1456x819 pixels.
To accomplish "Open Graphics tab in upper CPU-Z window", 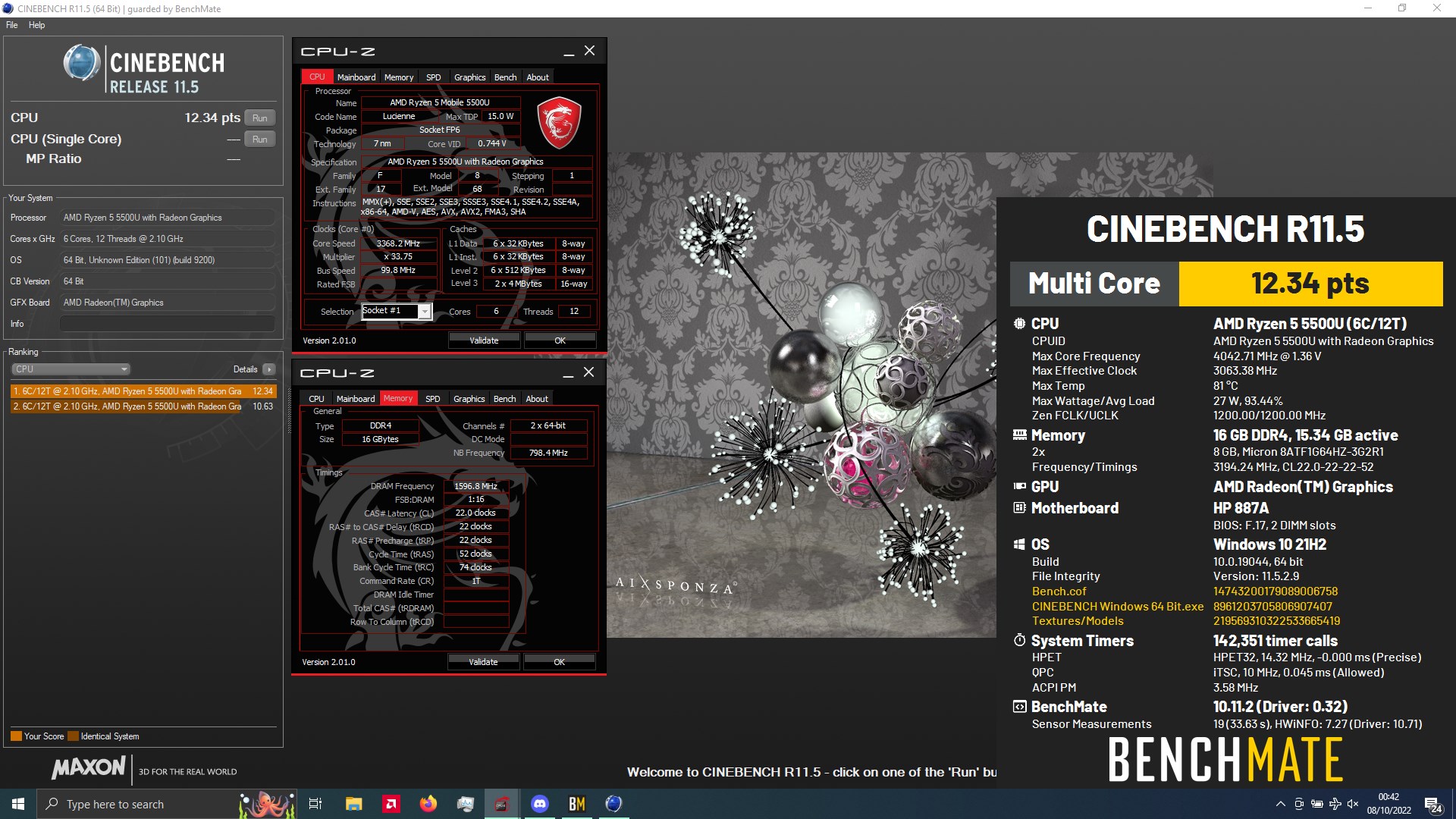I will tap(469, 77).
